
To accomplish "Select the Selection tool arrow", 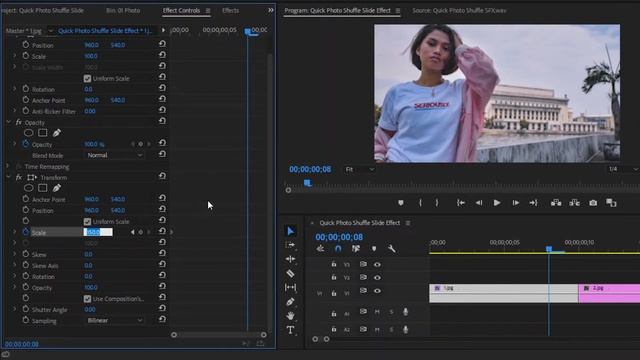I will (290, 231).
